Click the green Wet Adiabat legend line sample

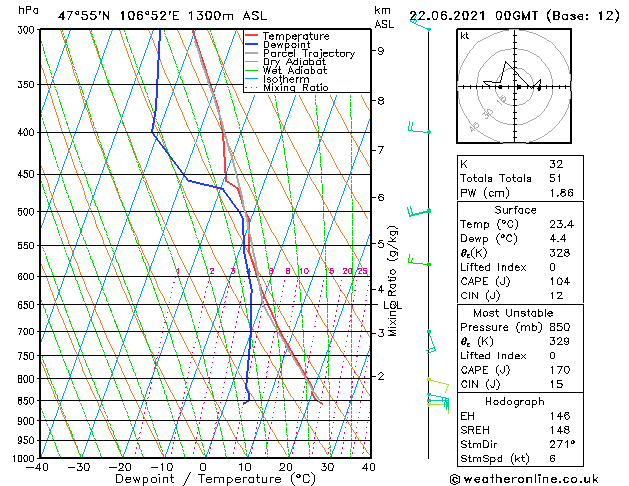pyautogui.click(x=252, y=71)
